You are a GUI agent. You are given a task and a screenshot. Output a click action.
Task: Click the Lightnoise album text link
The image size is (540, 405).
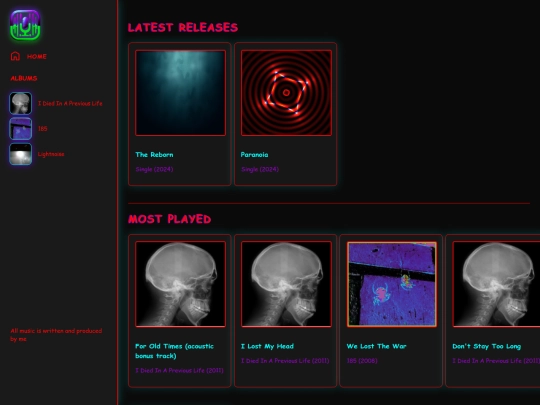(51, 154)
